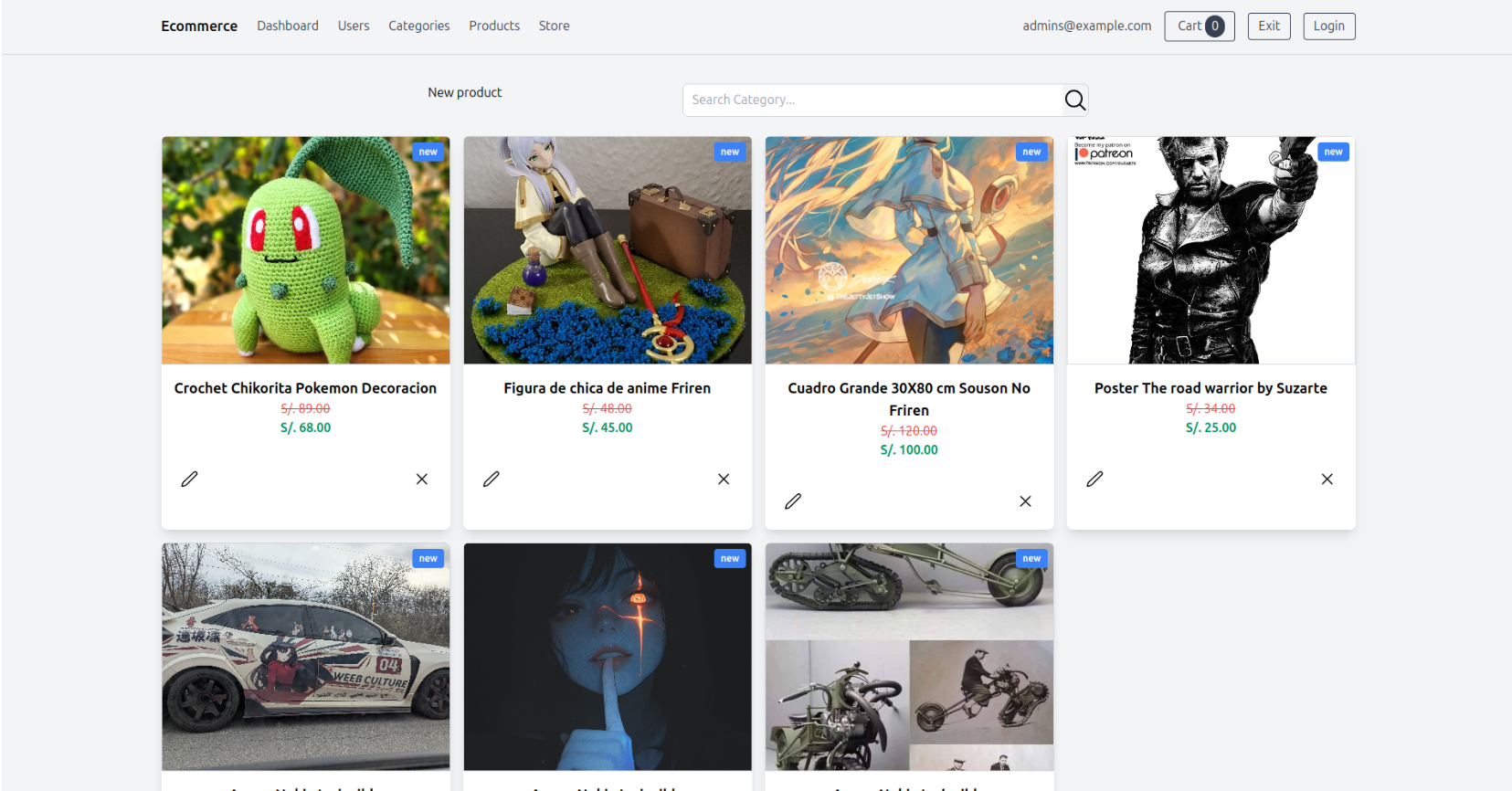The height and width of the screenshot is (791, 1512).
Task: Edit the Crochet Chikorita product with pencil icon
Action: [x=189, y=479]
